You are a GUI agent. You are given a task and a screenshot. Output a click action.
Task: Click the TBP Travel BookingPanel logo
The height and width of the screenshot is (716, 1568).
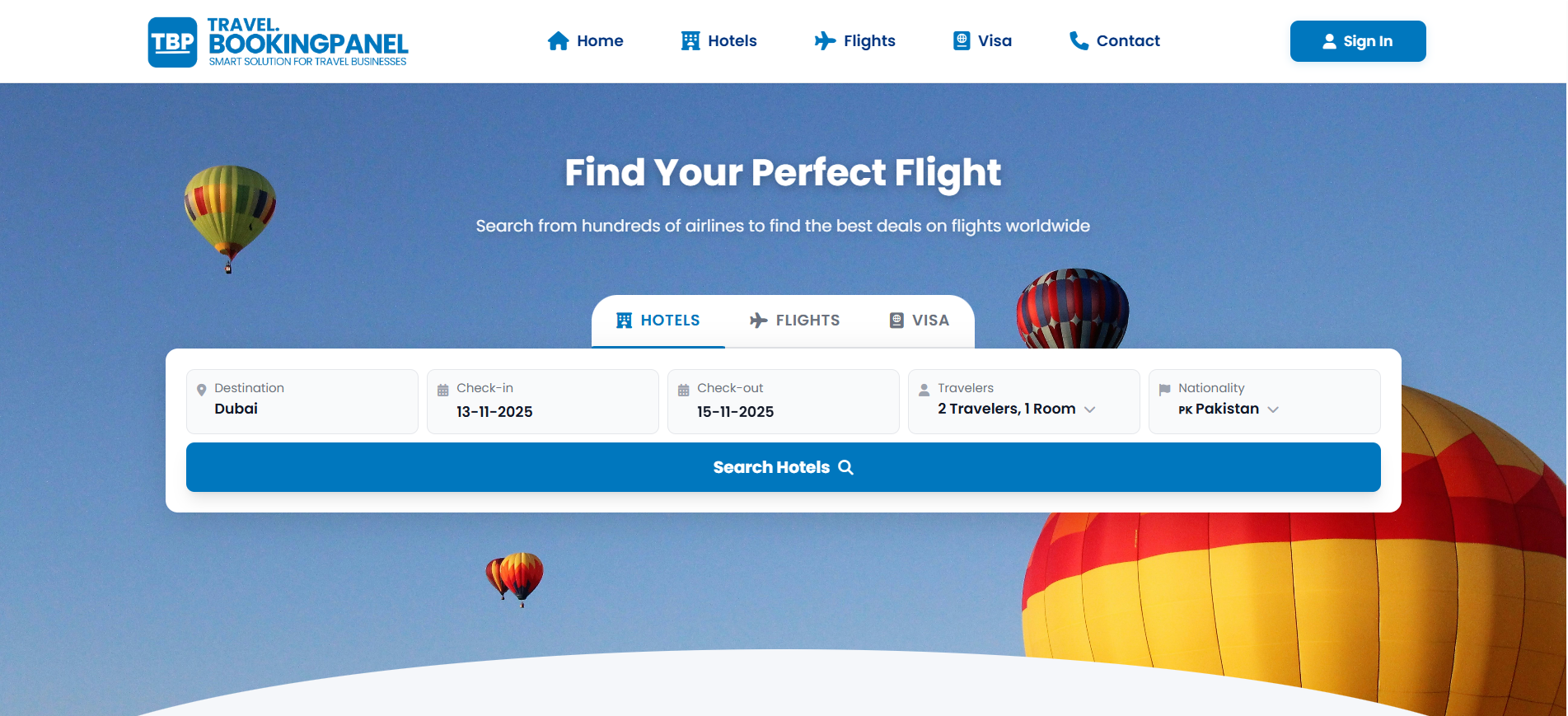[278, 42]
